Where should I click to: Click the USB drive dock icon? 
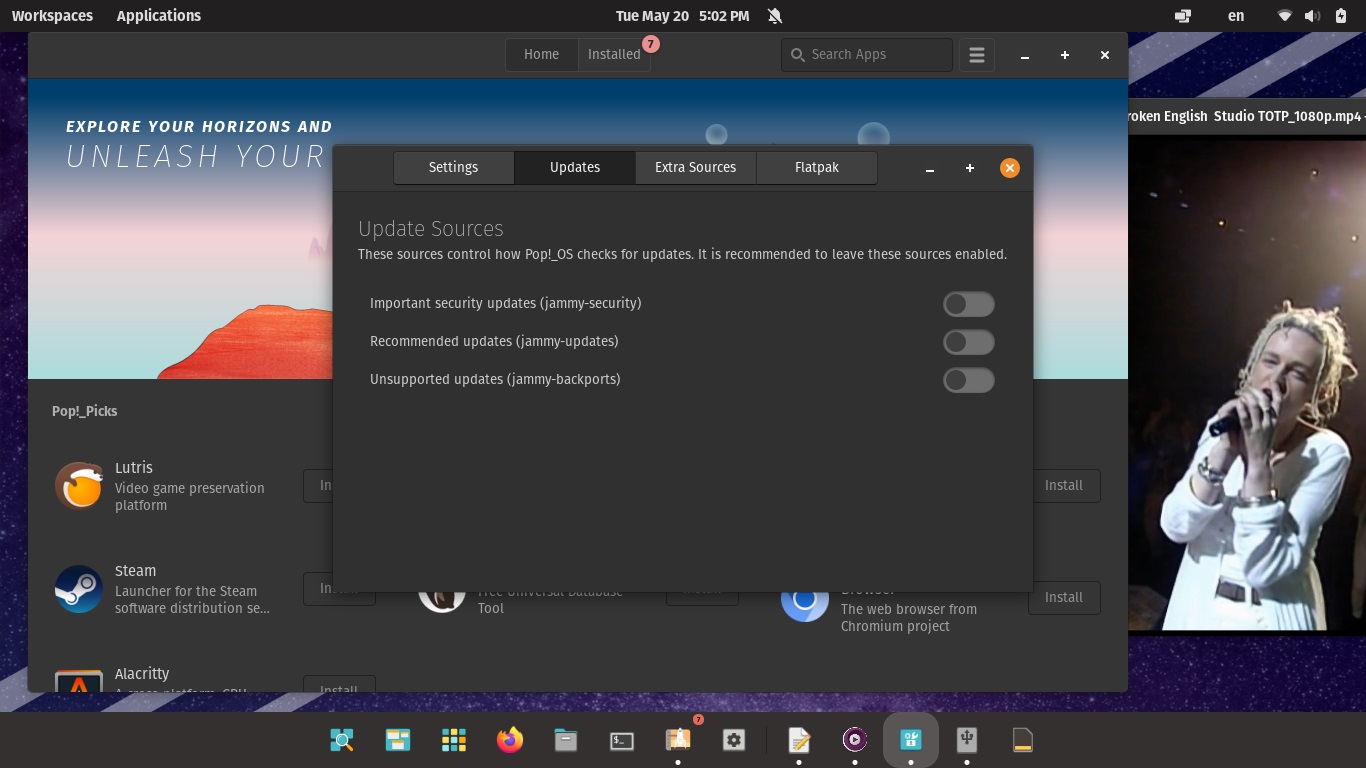(967, 740)
